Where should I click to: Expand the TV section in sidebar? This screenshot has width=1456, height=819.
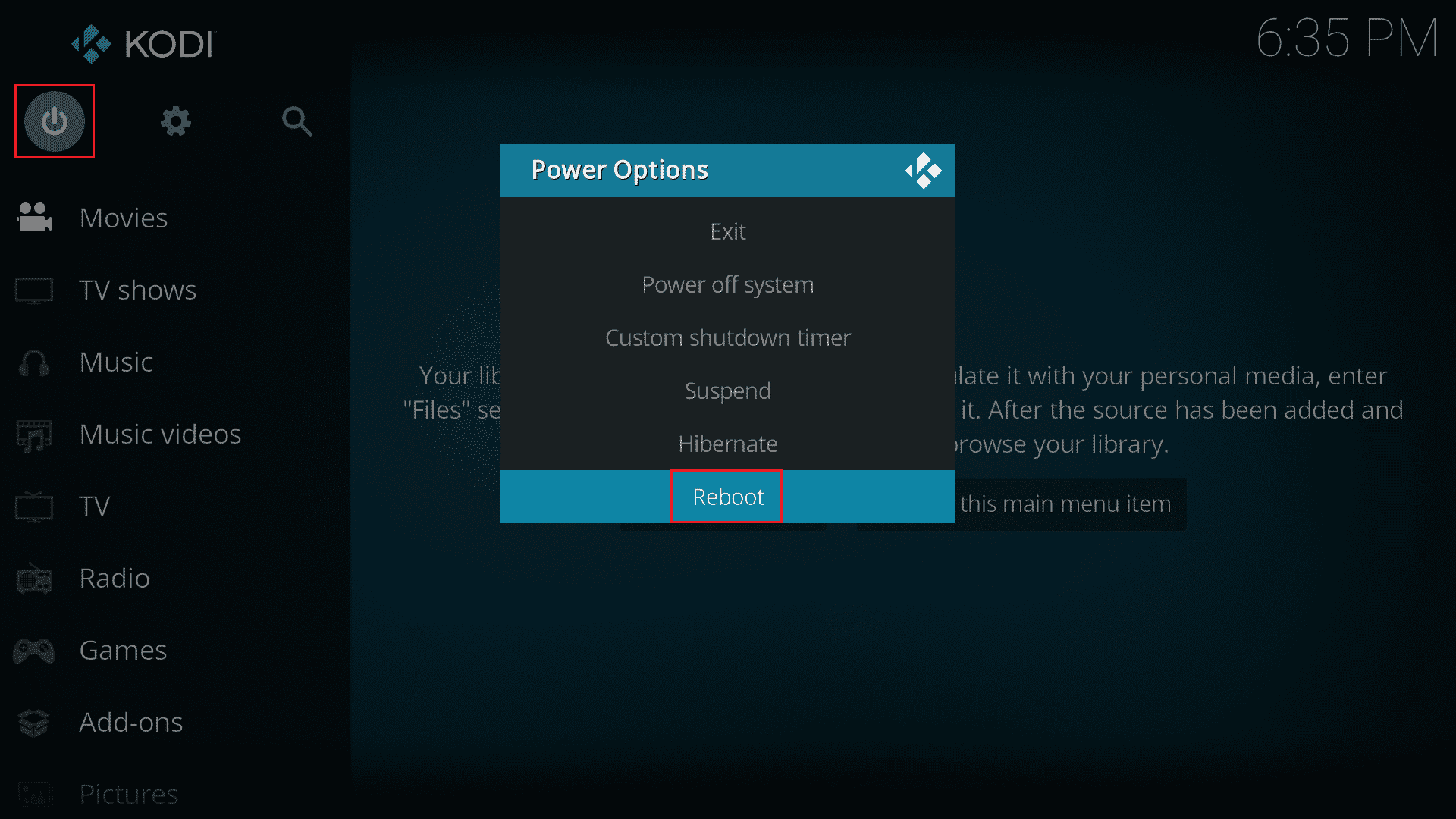(x=94, y=505)
